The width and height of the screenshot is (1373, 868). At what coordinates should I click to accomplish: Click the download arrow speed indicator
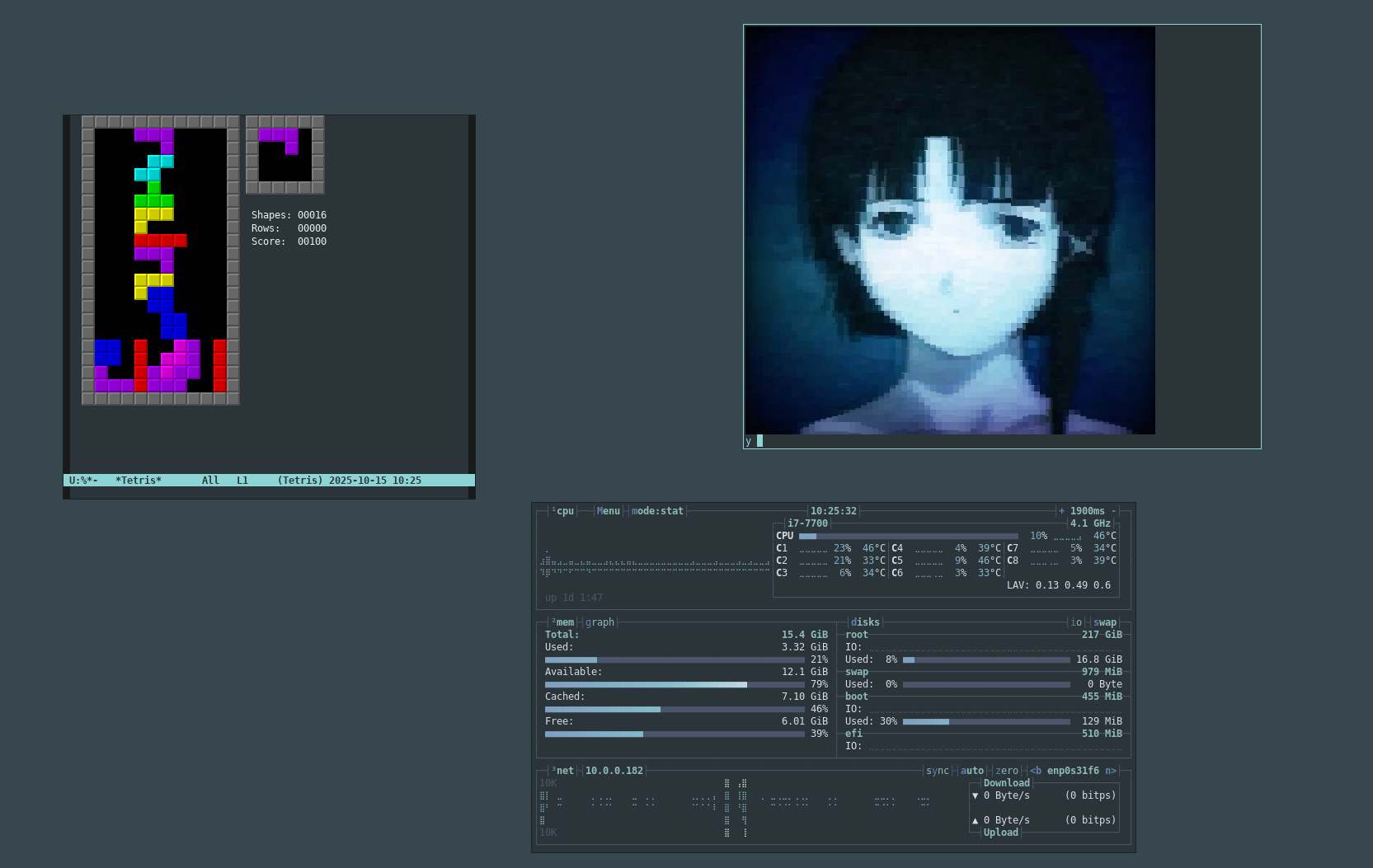pyautogui.click(x=975, y=795)
